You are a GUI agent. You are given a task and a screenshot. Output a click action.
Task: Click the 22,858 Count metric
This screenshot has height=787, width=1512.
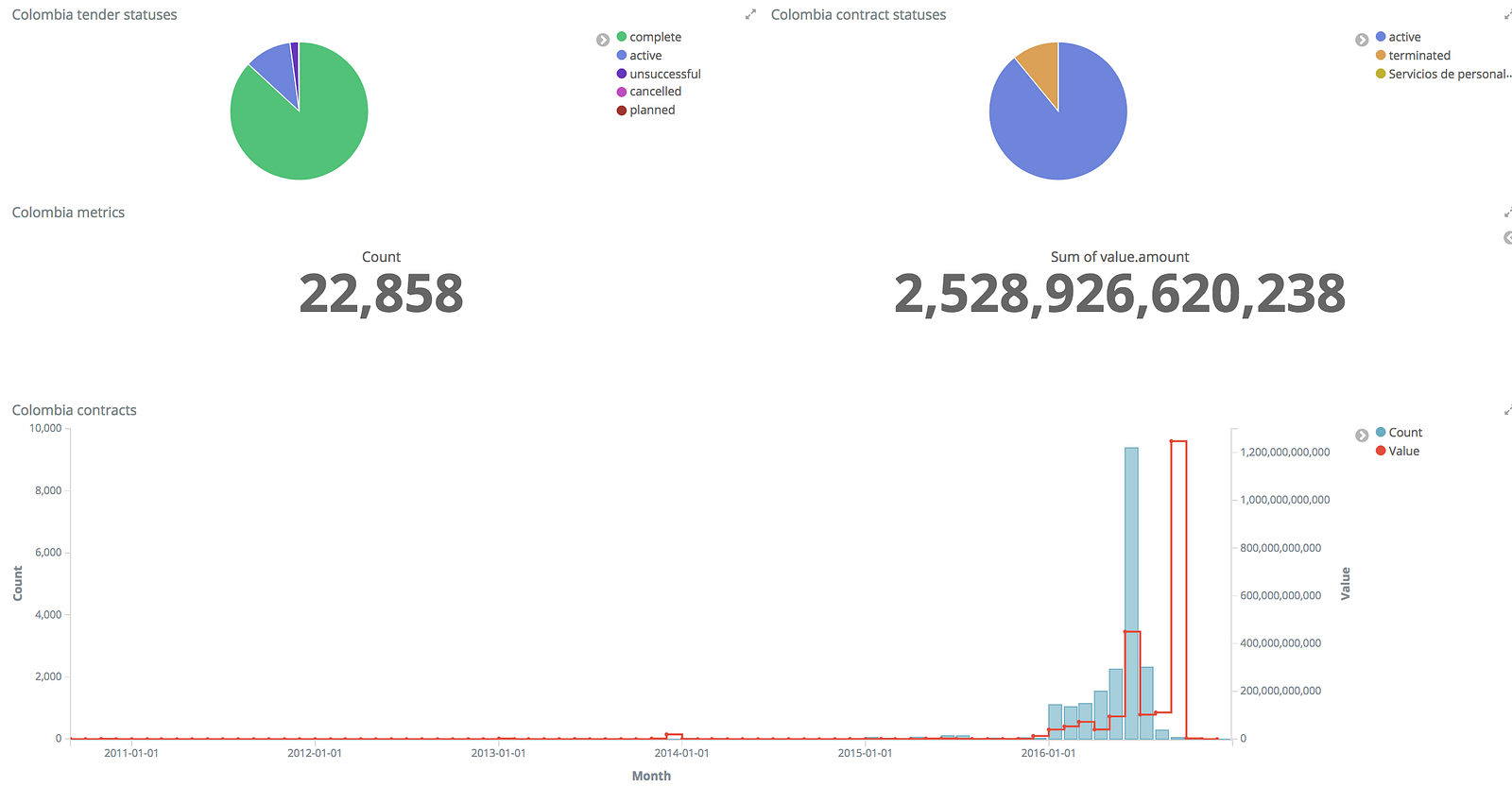[x=381, y=294]
